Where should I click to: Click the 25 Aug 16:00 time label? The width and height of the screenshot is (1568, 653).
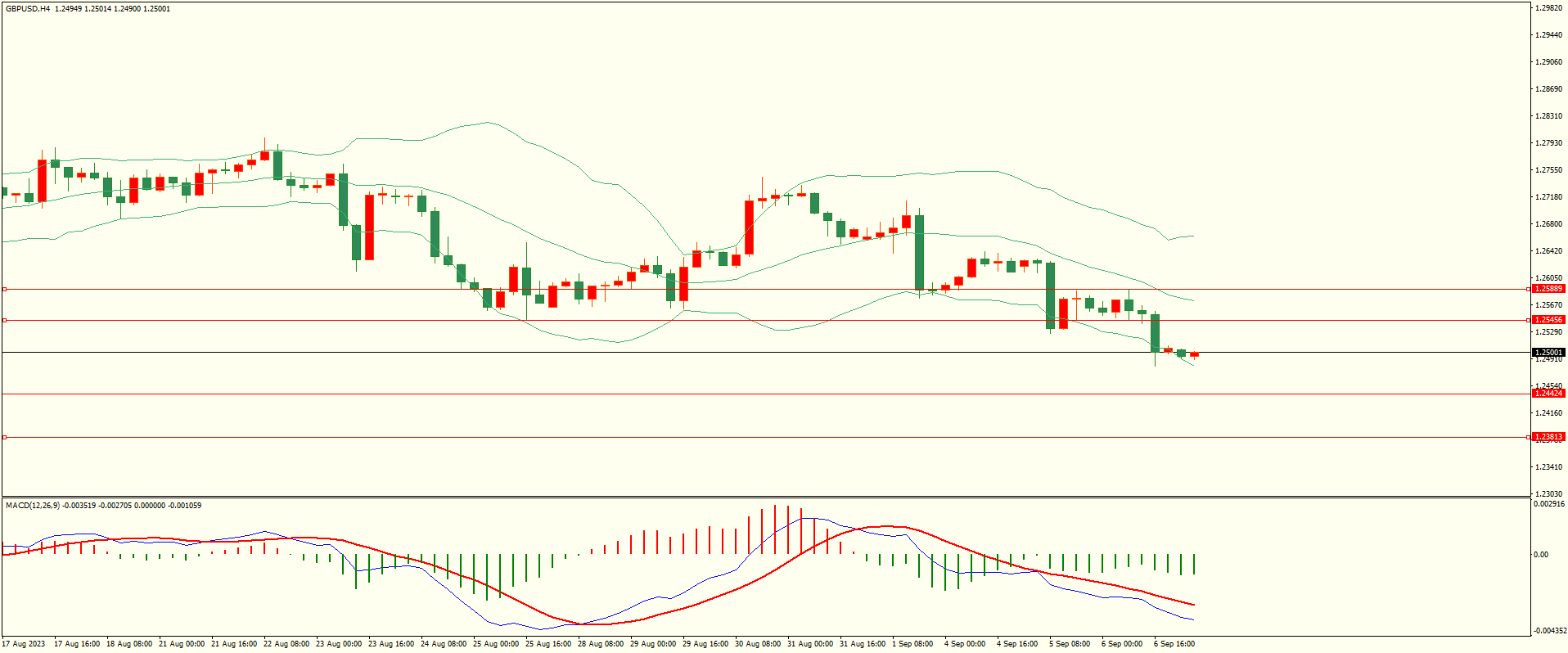pyautogui.click(x=548, y=643)
